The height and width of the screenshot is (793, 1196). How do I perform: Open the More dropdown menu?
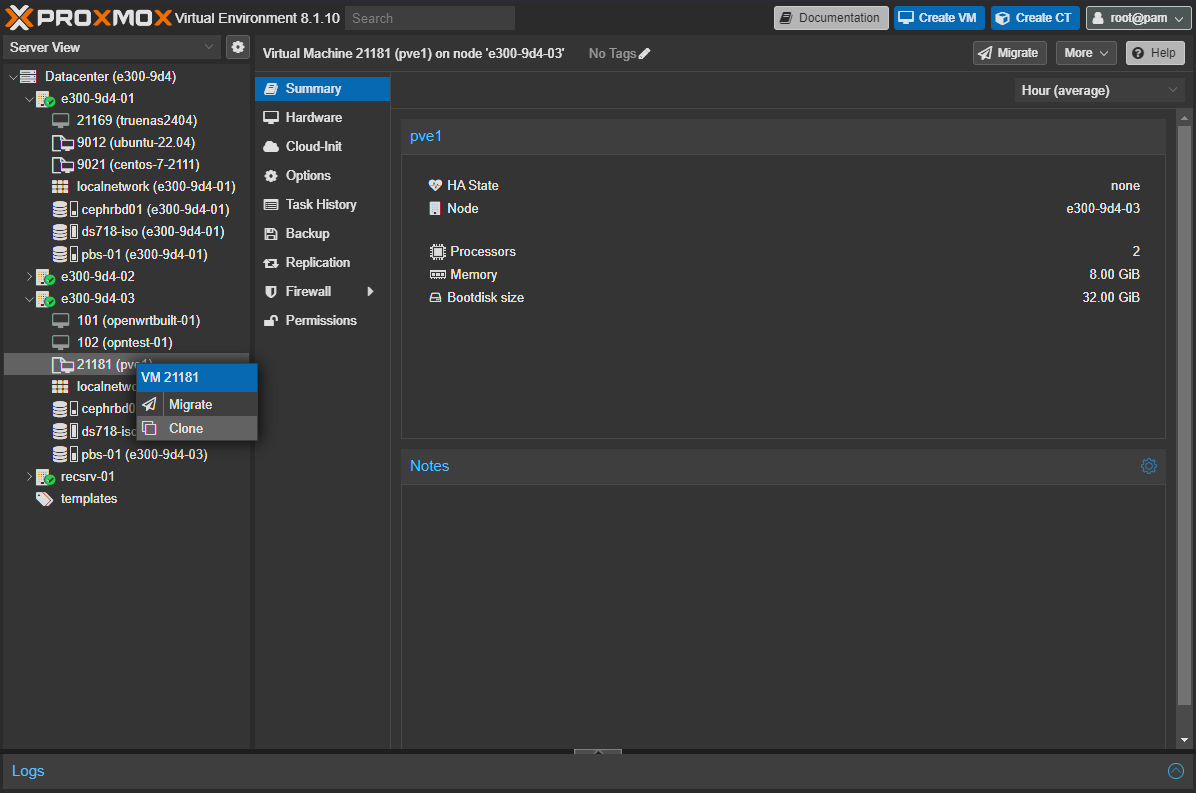pyautogui.click(x=1086, y=53)
